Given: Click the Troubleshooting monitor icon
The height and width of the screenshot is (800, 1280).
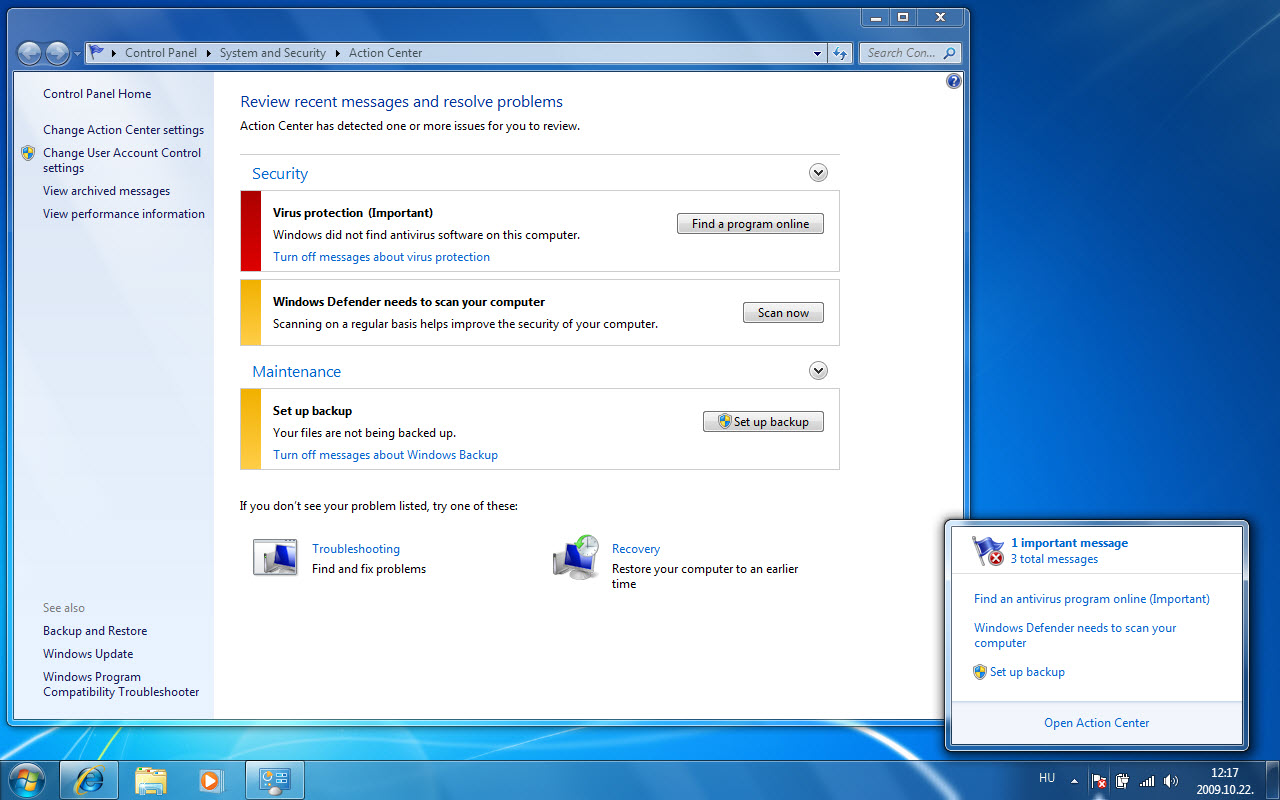Looking at the screenshot, I should point(275,557).
